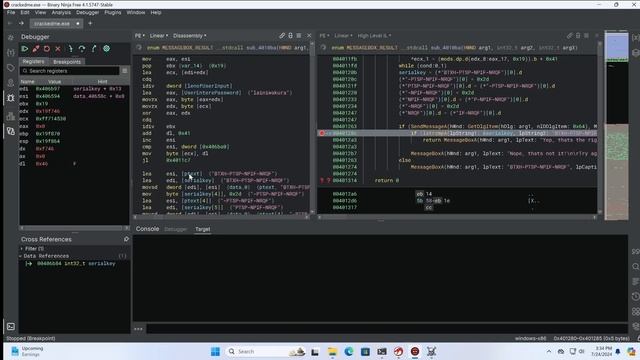Open the Analysis menu
Image resolution: width=640 pixels, height=360 pixels.
click(x=61, y=13)
